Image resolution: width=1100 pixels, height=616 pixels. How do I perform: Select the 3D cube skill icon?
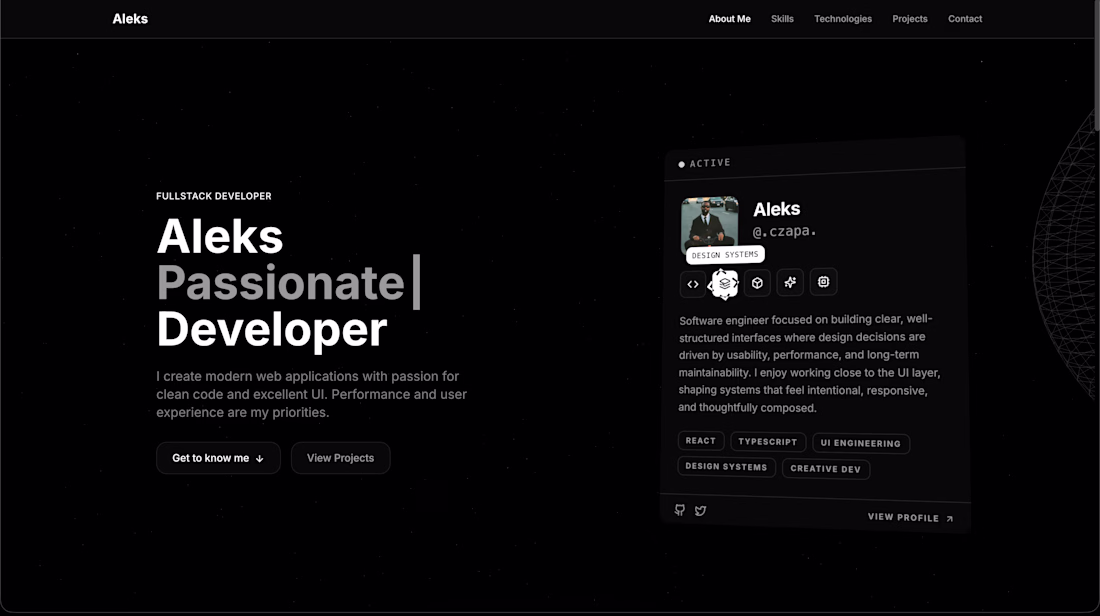(757, 283)
